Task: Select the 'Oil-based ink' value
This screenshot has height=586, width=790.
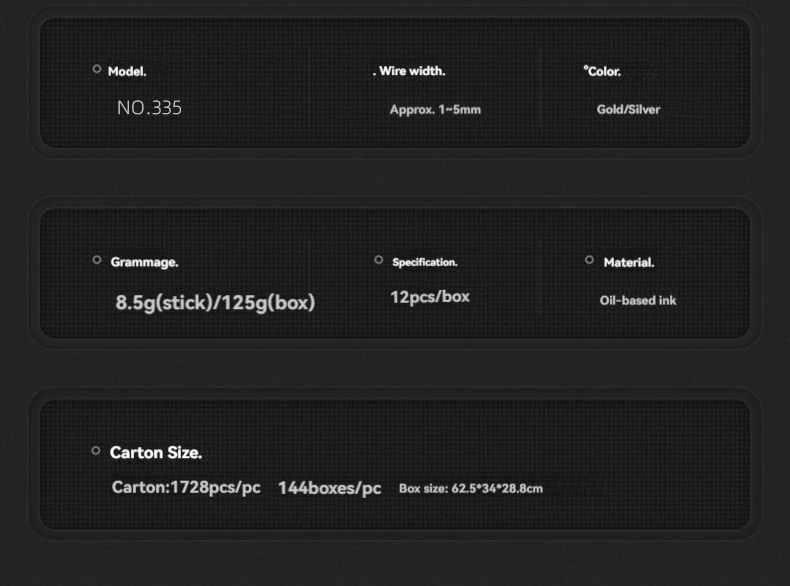Action: point(638,300)
